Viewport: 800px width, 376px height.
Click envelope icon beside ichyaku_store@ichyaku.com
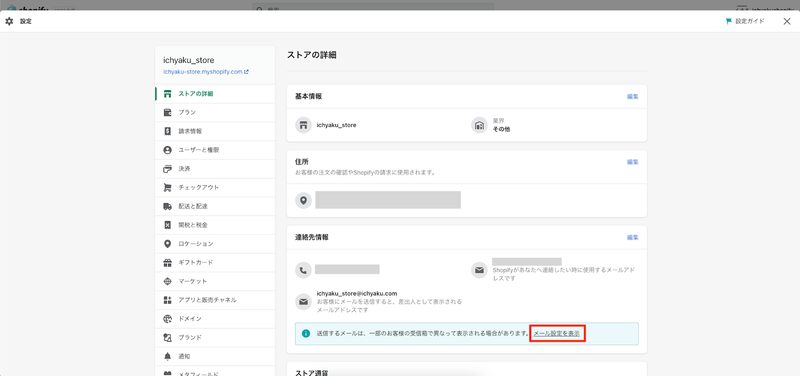point(304,302)
